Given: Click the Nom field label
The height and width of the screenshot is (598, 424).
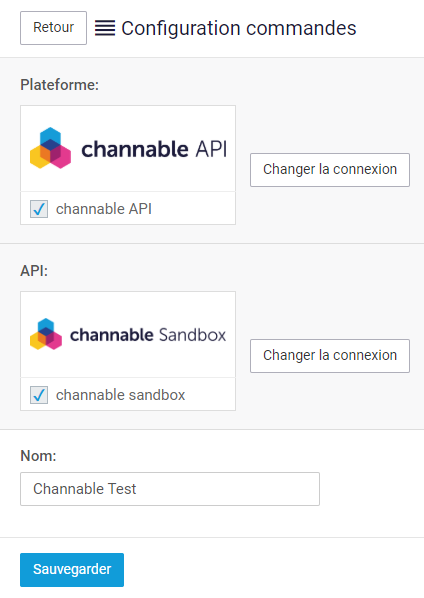Looking at the screenshot, I should coord(38,456).
